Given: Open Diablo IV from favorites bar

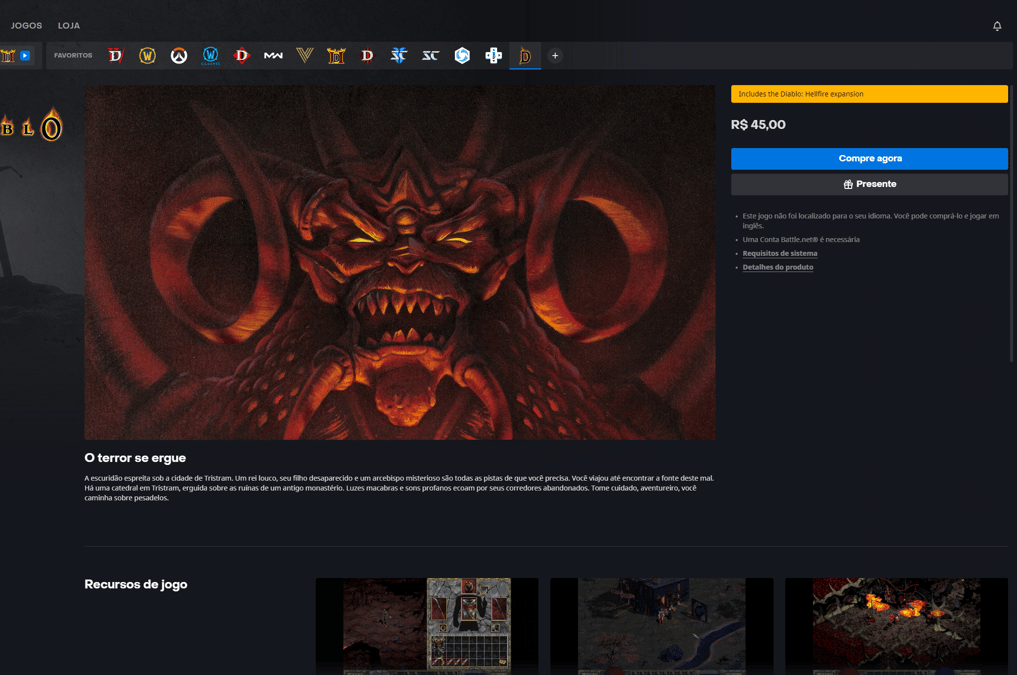Looking at the screenshot, I should coord(116,56).
